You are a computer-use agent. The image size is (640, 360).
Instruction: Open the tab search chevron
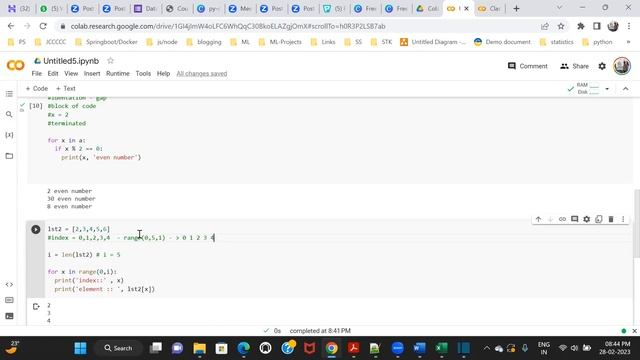(x=560, y=8)
